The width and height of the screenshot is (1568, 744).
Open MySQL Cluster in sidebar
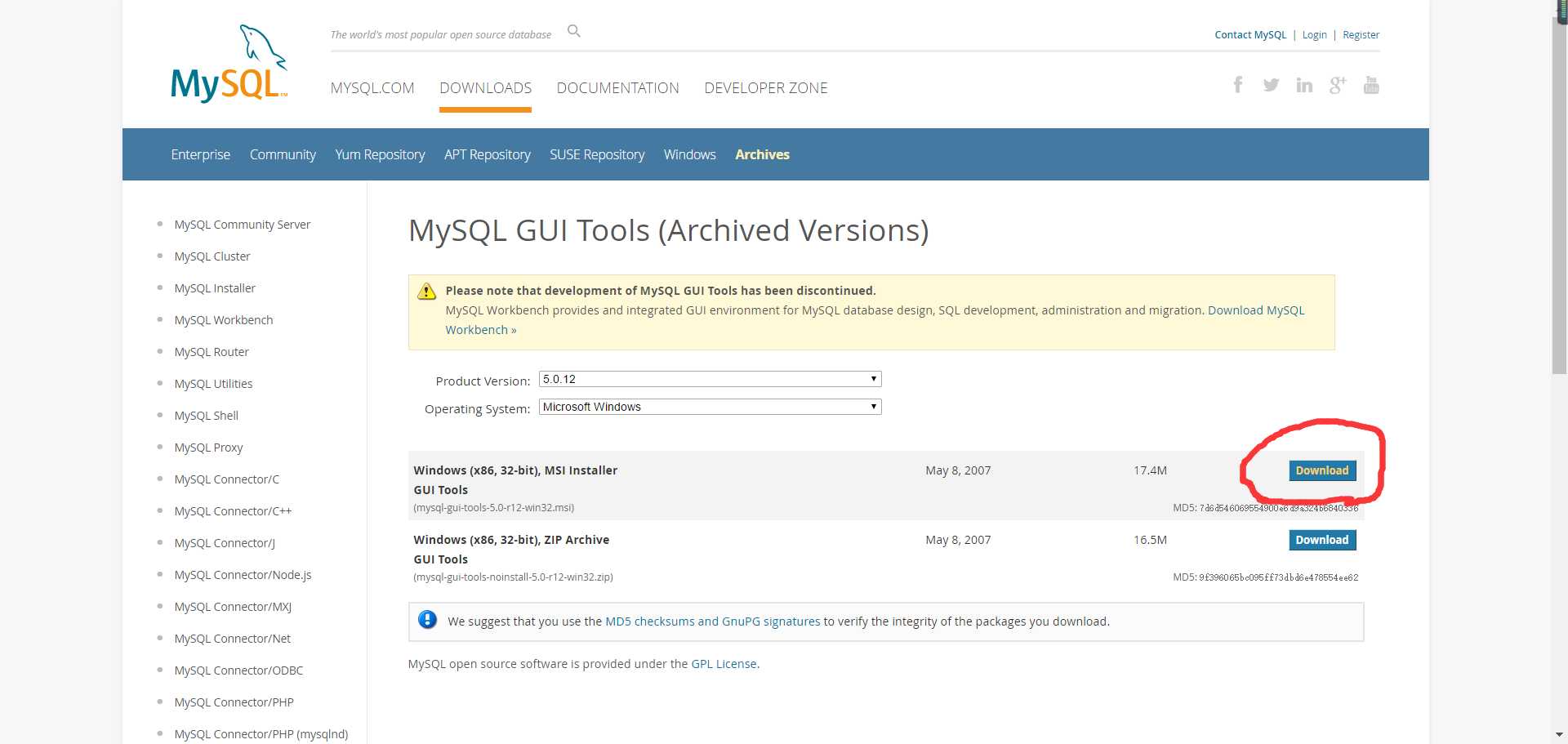[212, 256]
